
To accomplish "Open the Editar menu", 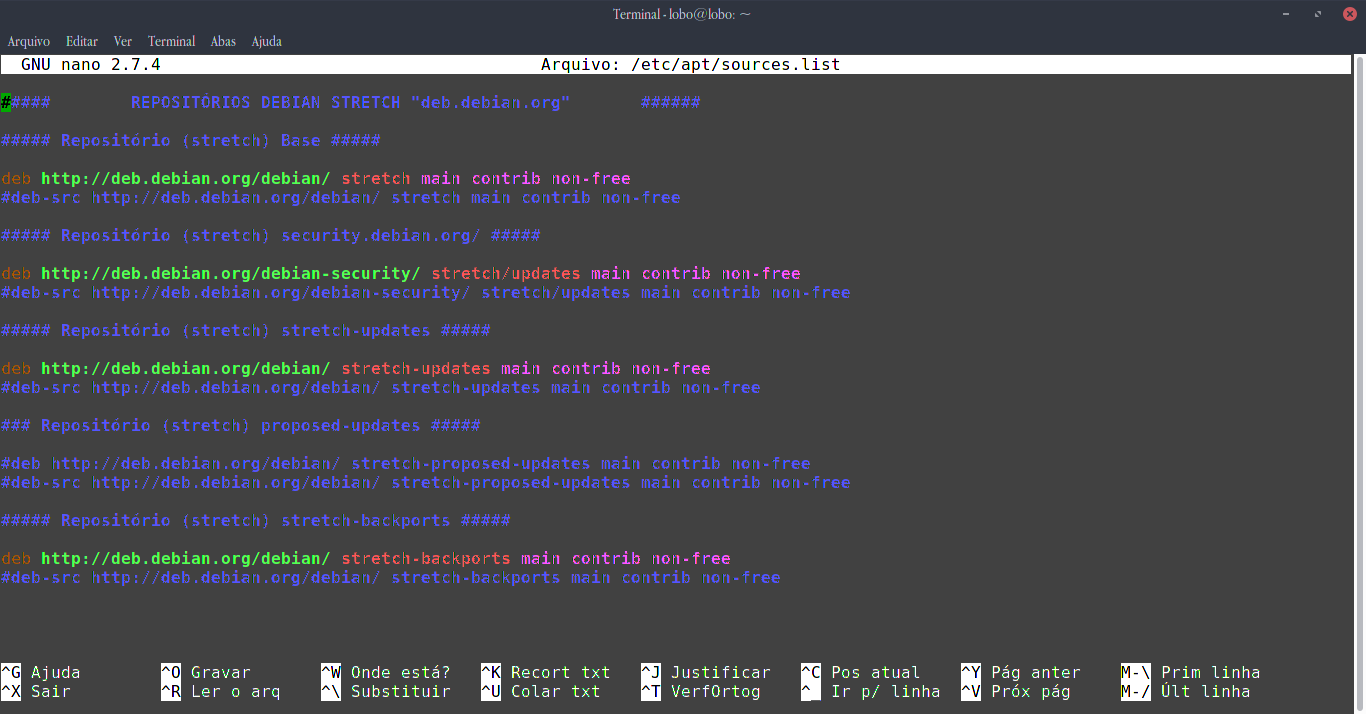I will point(81,41).
